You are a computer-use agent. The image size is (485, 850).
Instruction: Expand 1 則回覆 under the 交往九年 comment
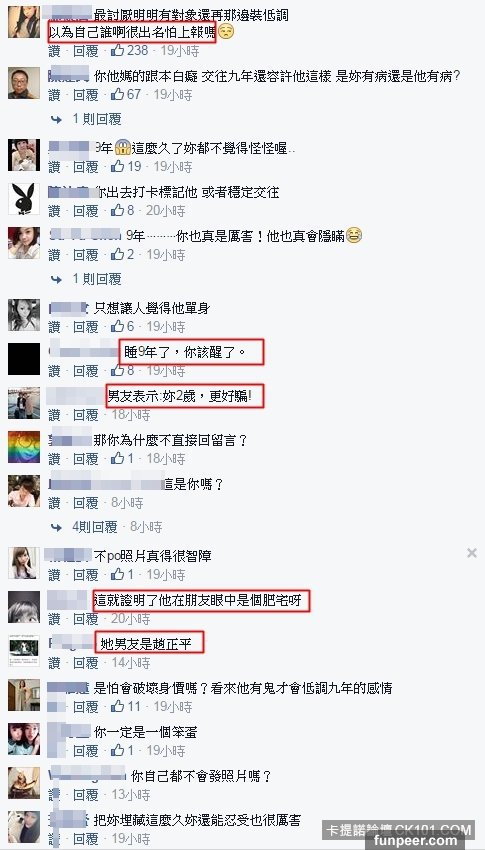(97, 119)
